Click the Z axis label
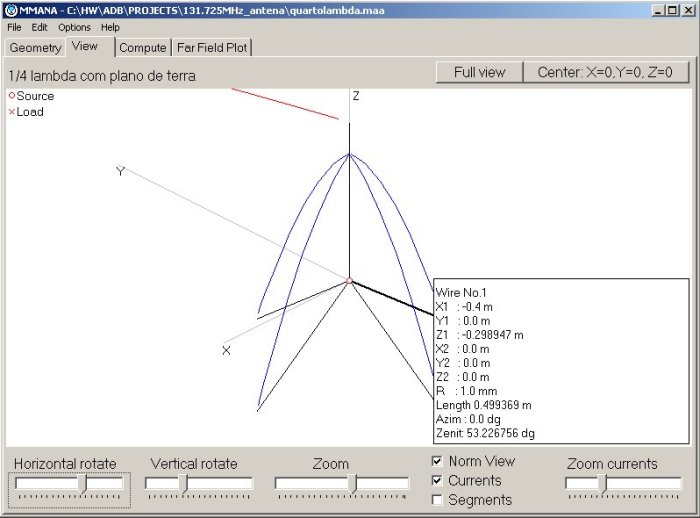 point(356,96)
